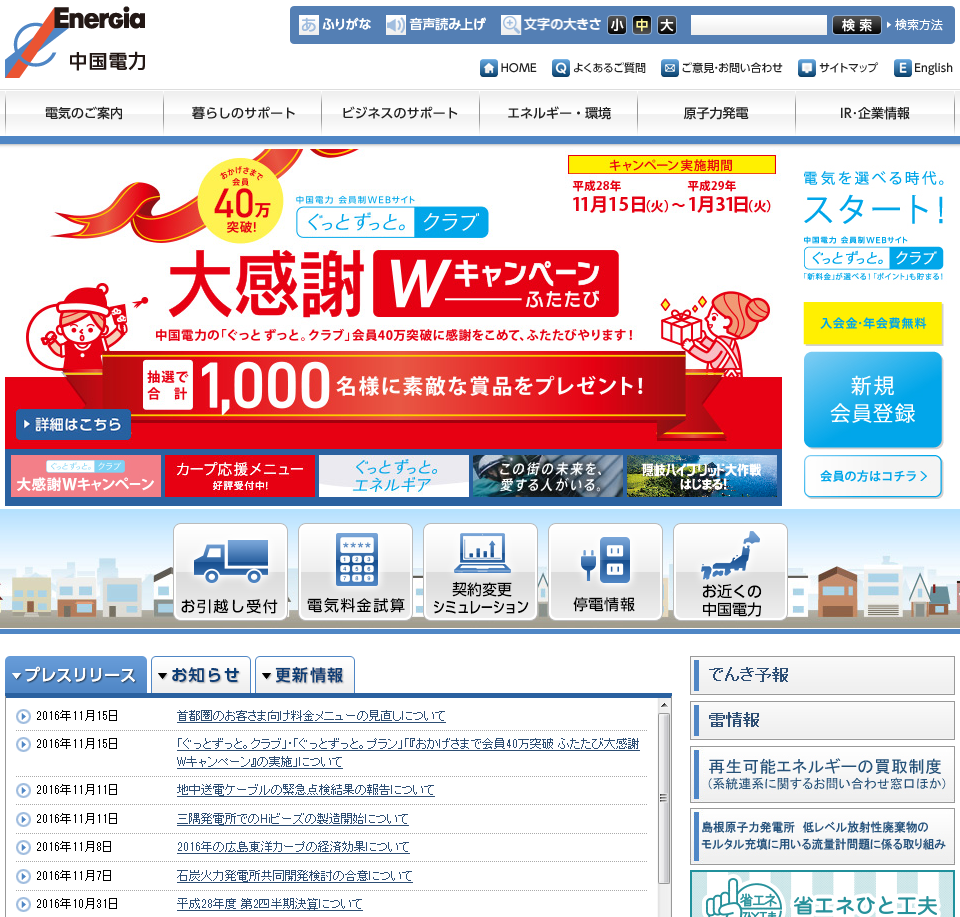Open the エネルギー・環境 menu
This screenshot has height=917, width=960.
coord(558,113)
